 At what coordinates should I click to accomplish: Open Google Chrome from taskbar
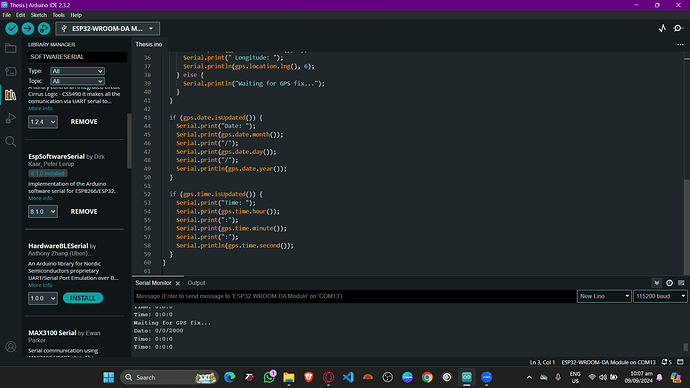point(427,377)
